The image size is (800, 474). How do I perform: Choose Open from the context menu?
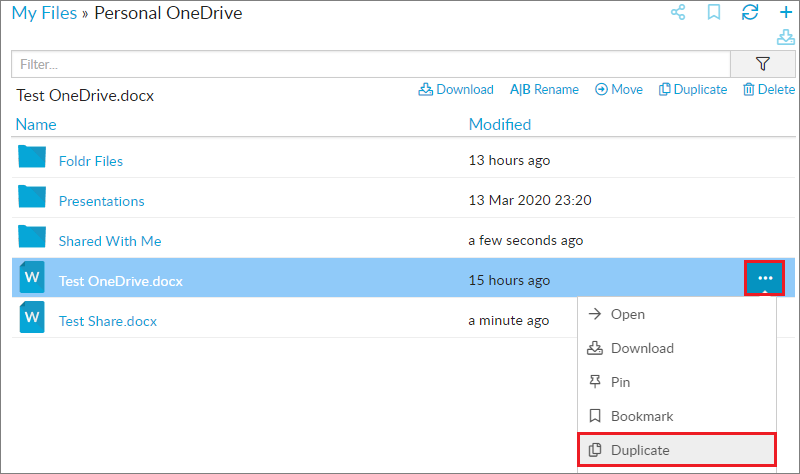tap(677, 314)
